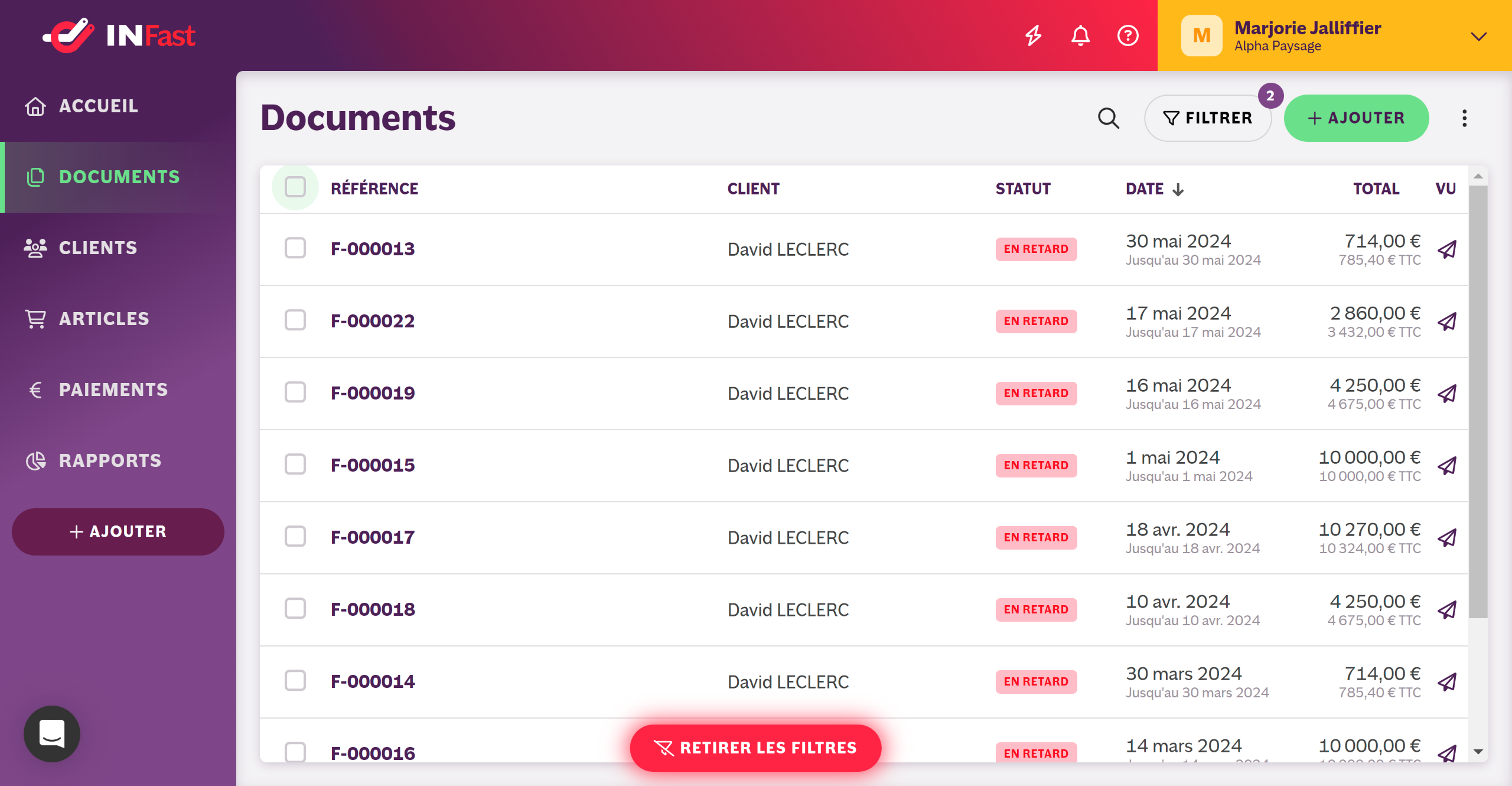Image resolution: width=1512 pixels, height=786 pixels.
Task: Check the box for invoice F-000022
Action: (295, 320)
